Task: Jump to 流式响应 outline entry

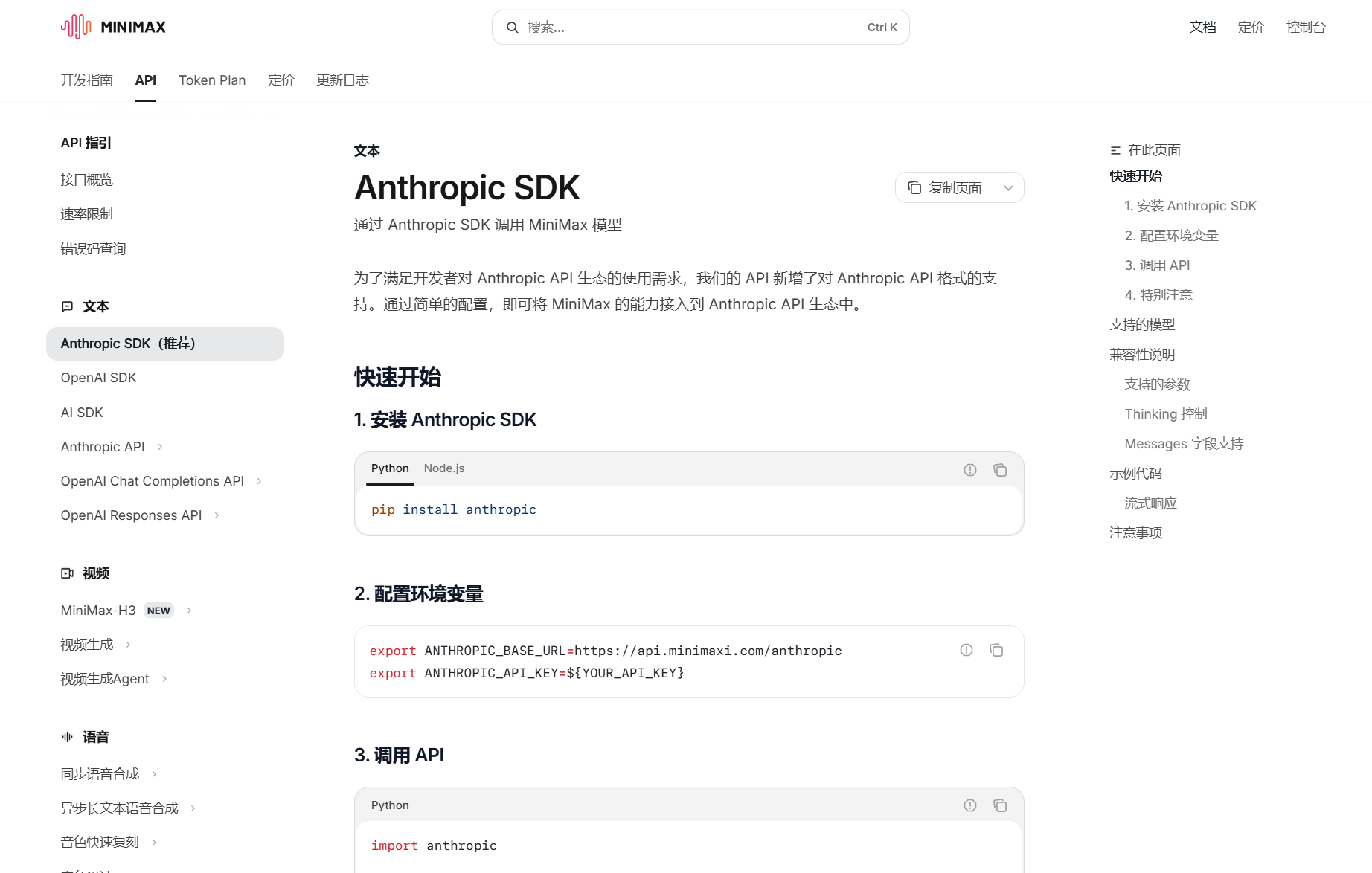Action: click(1151, 503)
